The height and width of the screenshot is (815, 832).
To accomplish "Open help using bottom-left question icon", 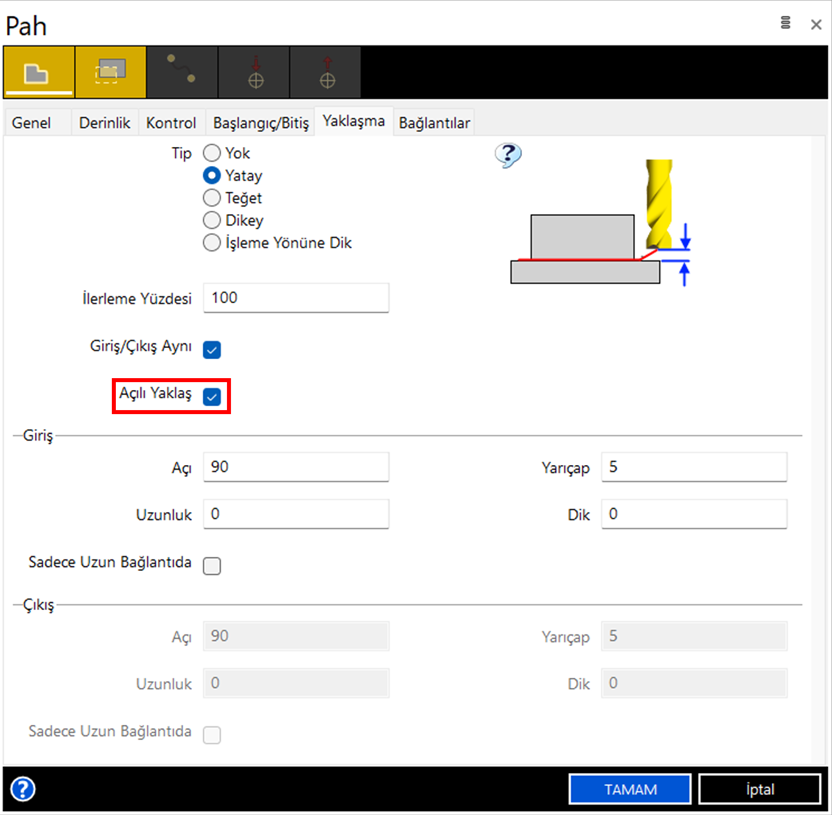I will [23, 789].
